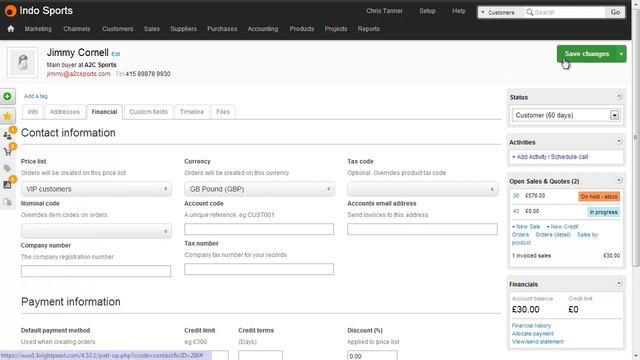Image resolution: width=640 pixels, height=360 pixels.
Task: Click the New Credit link
Action: point(562,227)
